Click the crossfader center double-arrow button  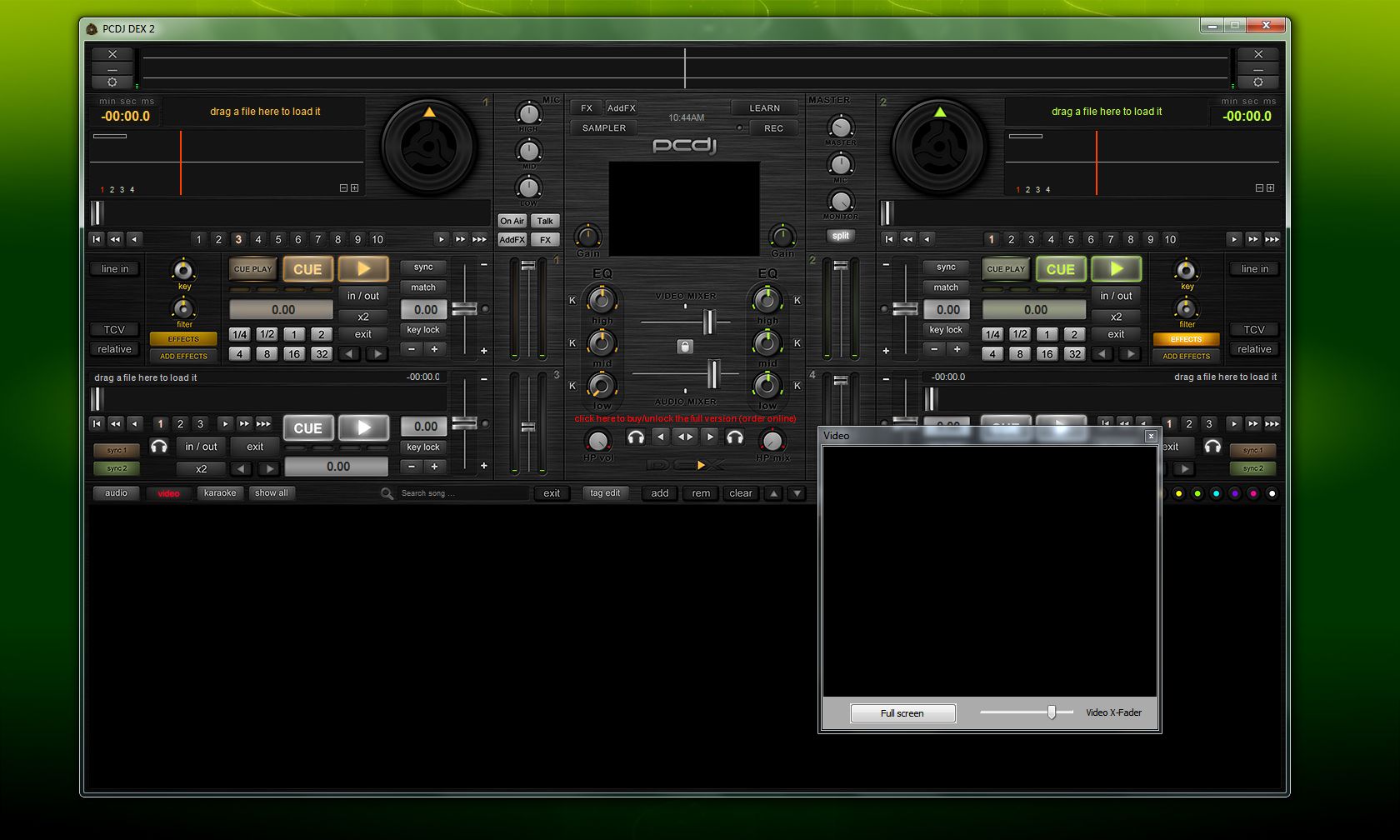coord(685,437)
